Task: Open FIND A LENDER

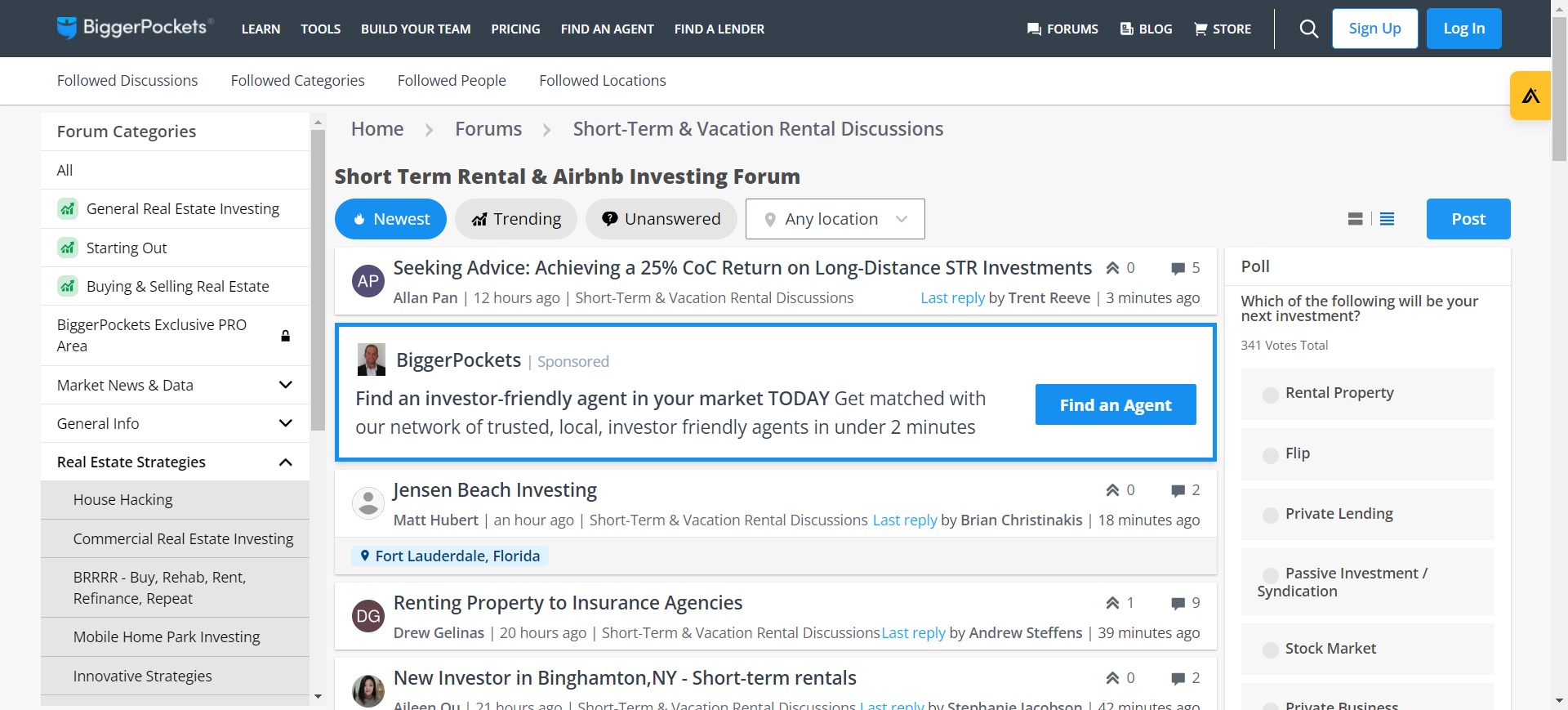Action: tap(719, 29)
